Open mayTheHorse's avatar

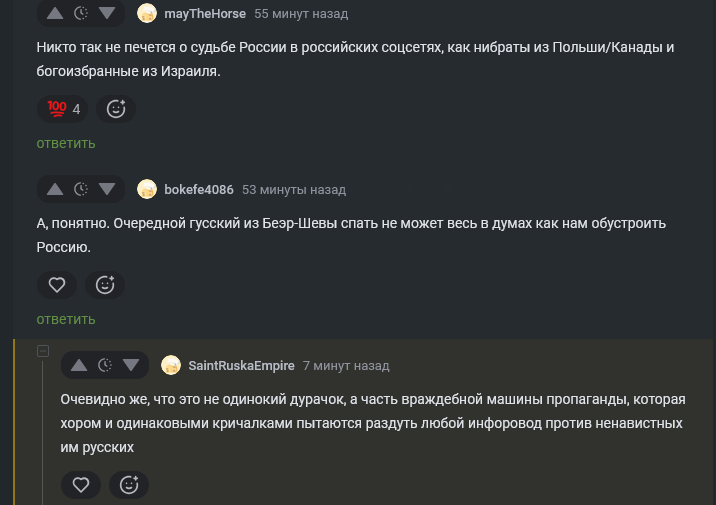coord(147,14)
